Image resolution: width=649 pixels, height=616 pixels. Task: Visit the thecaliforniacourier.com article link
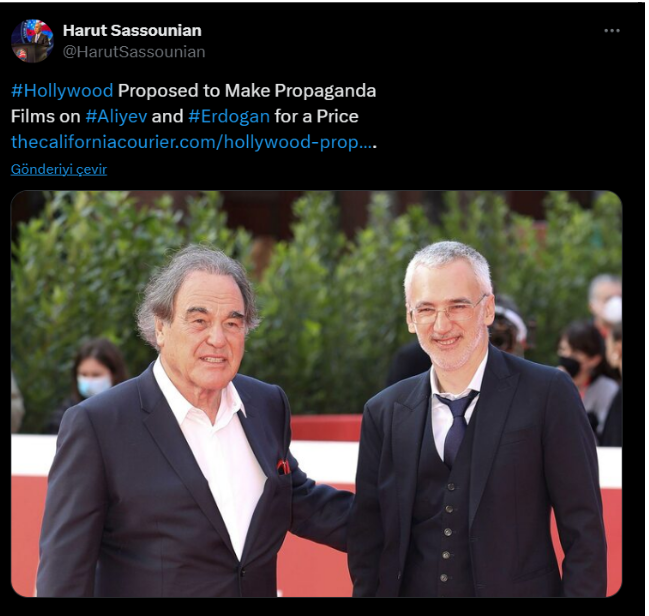[x=193, y=142]
